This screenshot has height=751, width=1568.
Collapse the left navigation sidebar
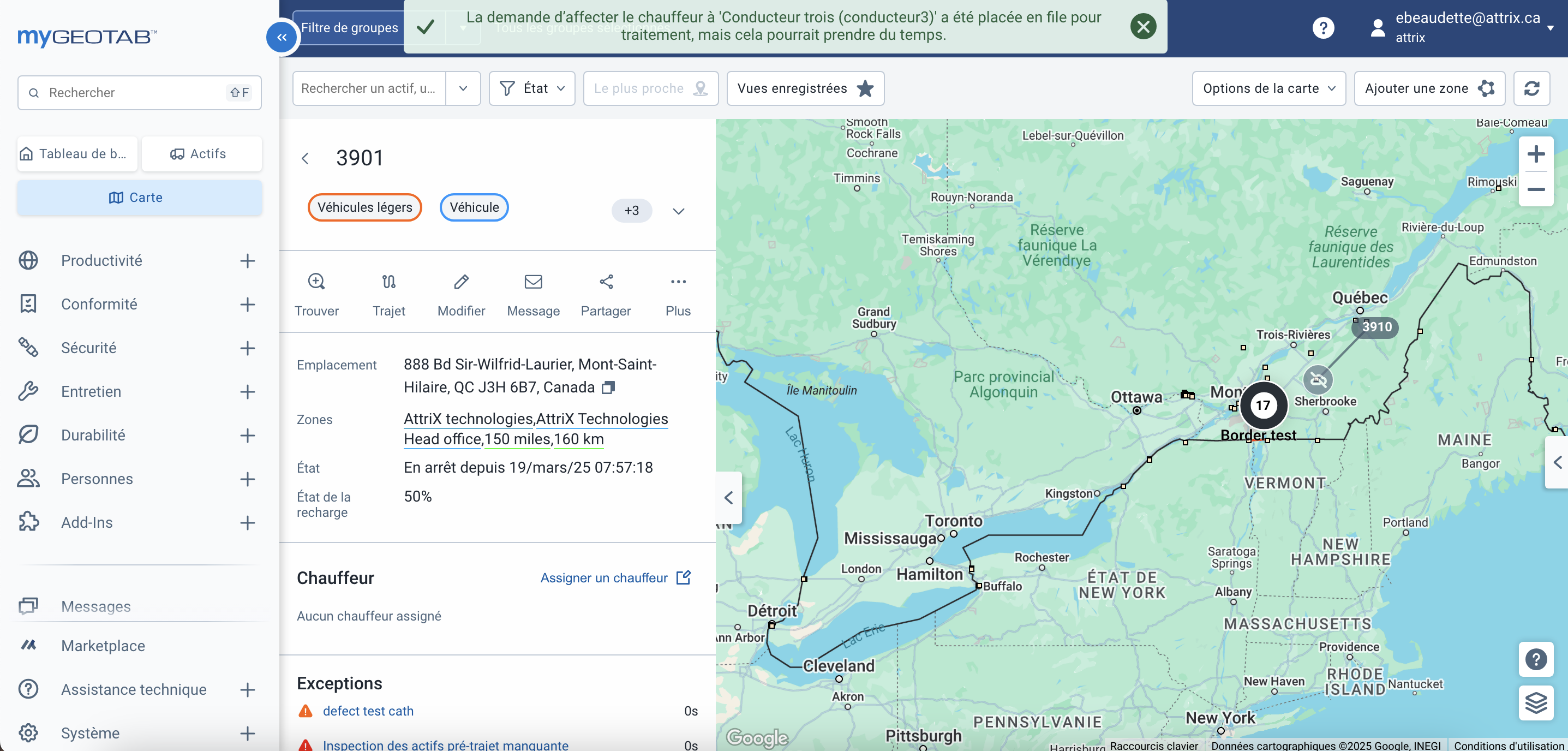pos(282,38)
